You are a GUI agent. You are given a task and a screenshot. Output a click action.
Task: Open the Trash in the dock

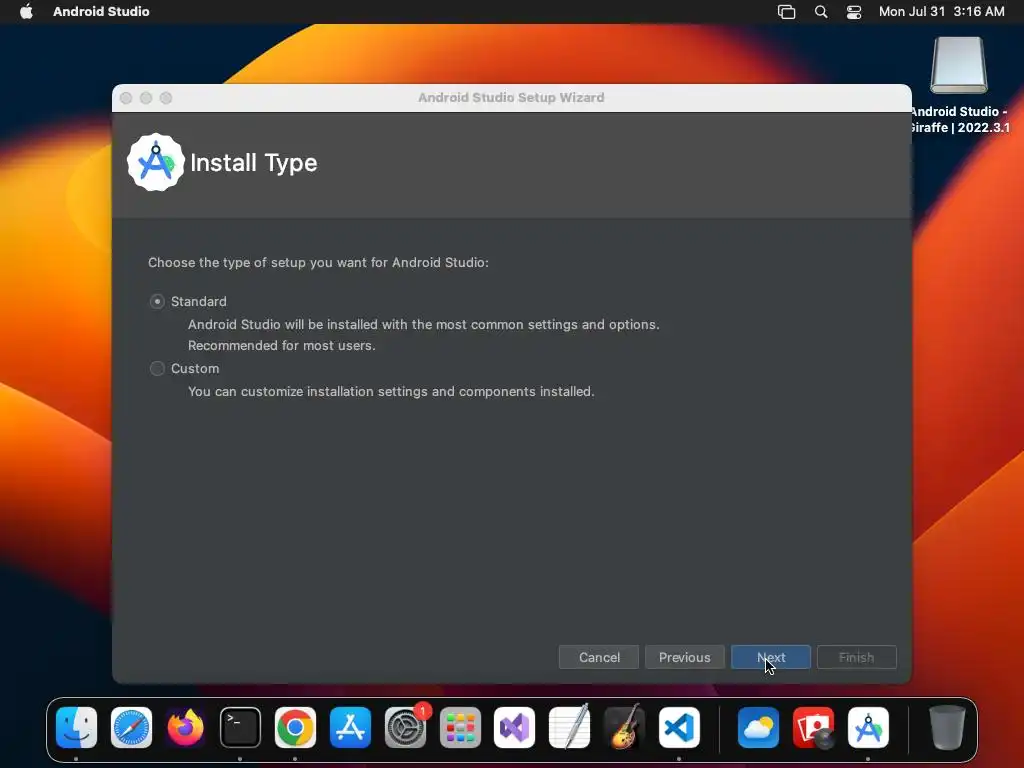tap(947, 728)
